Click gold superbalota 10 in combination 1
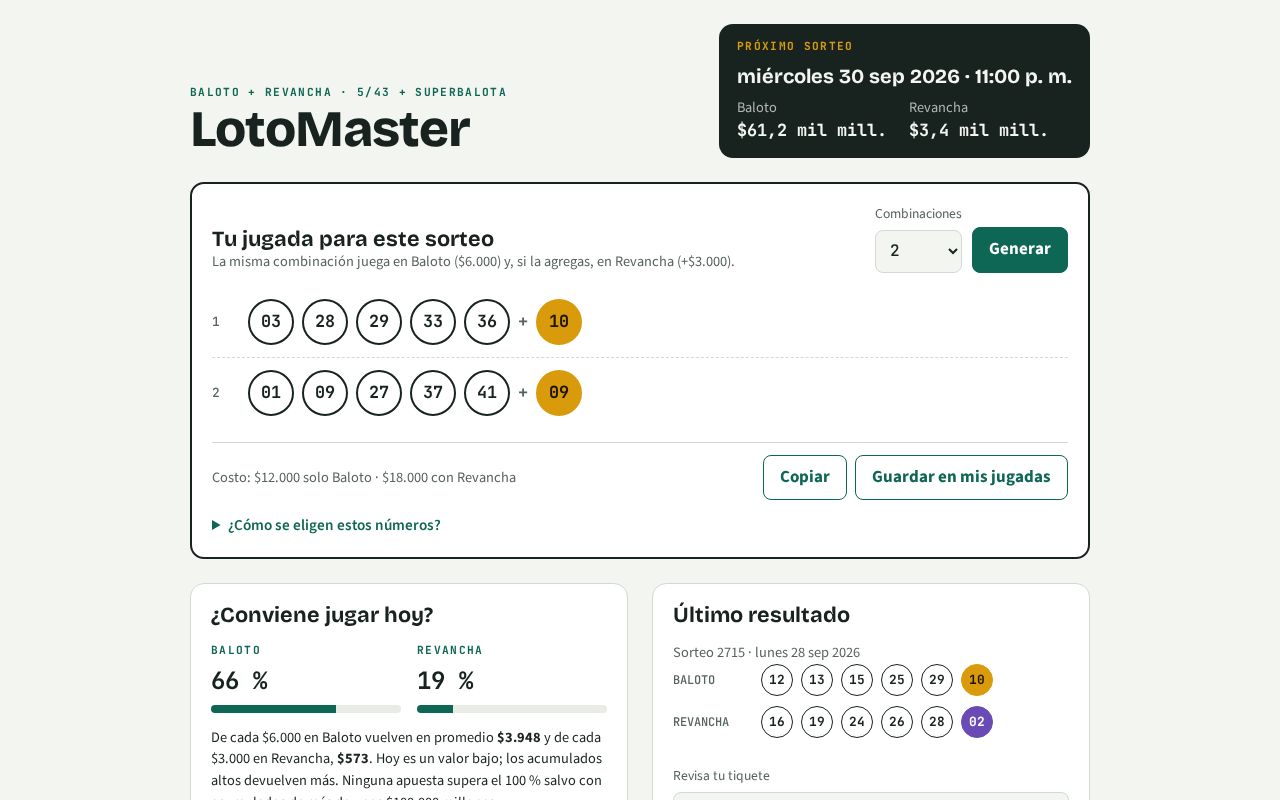Image resolution: width=1280 pixels, height=800 pixels. (559, 322)
